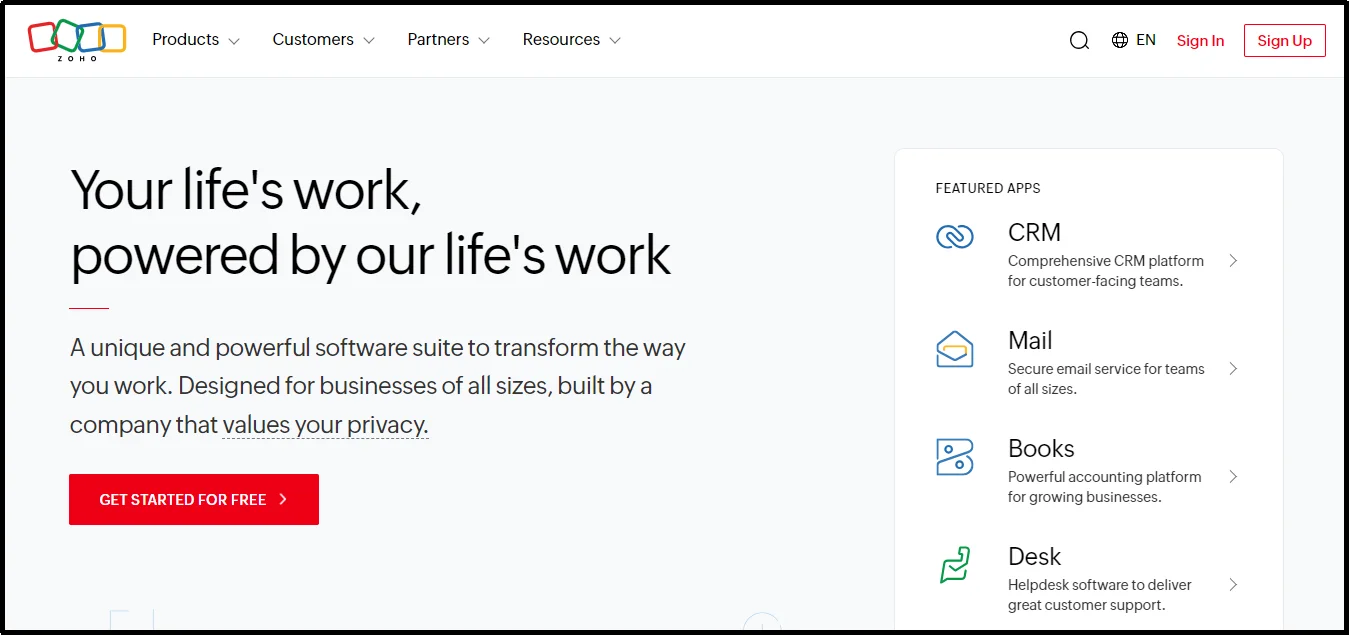Screen dimensions: 1350x636
Task: Click the Sign Up button
Action: (1285, 41)
